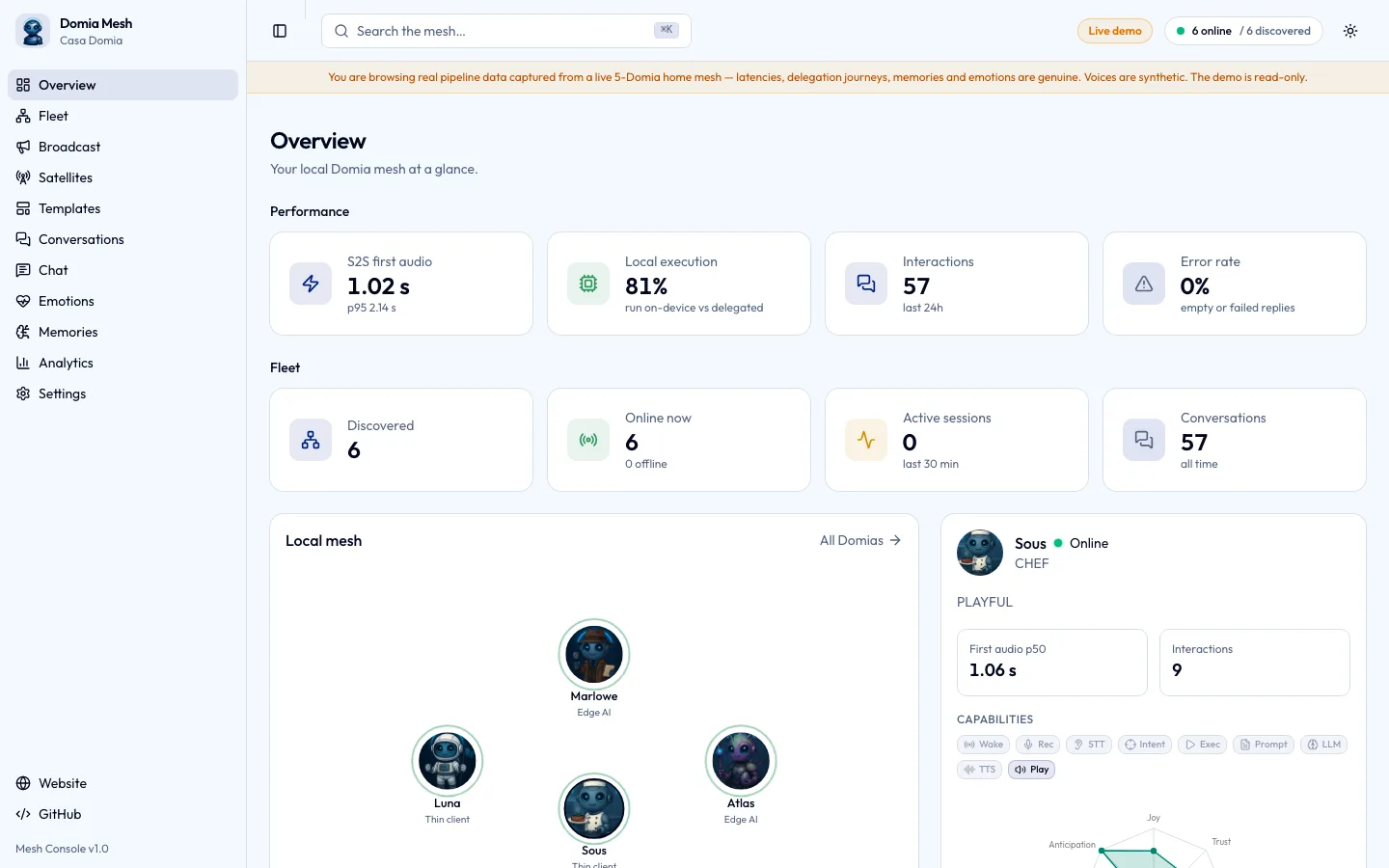Select the Luna node avatar
1389x868 pixels.
point(448,761)
